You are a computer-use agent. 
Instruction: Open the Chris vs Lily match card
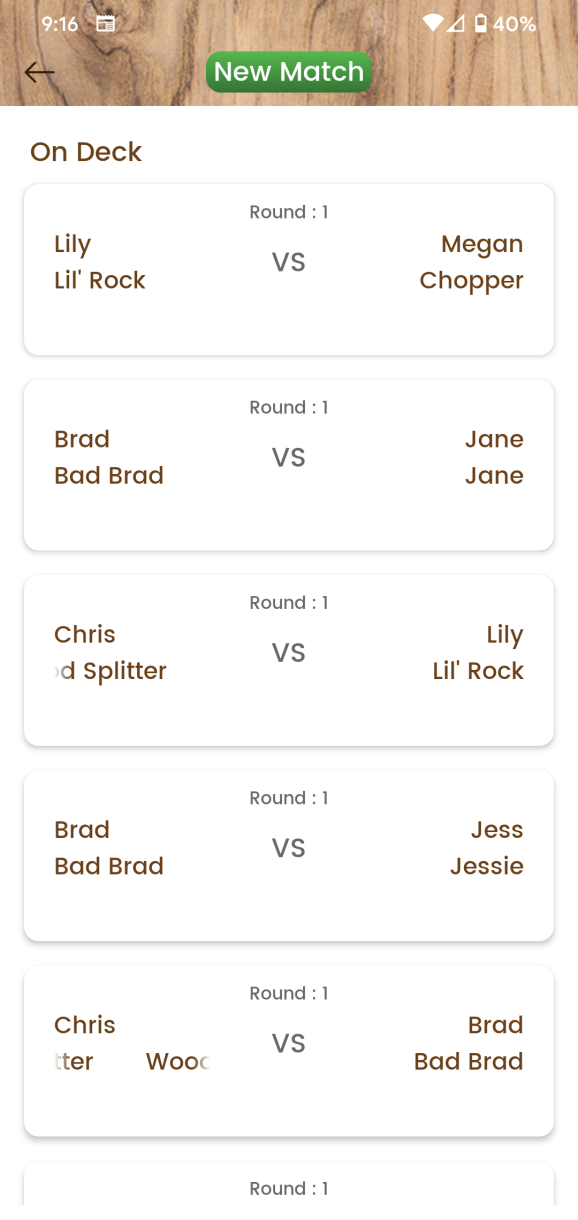289,660
